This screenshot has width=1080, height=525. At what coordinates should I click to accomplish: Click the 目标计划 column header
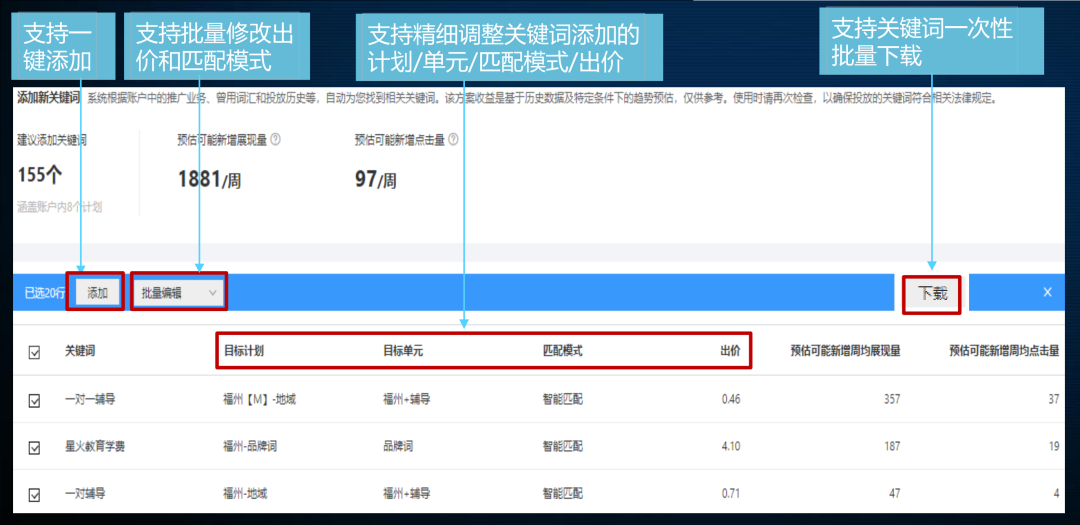pos(244,351)
